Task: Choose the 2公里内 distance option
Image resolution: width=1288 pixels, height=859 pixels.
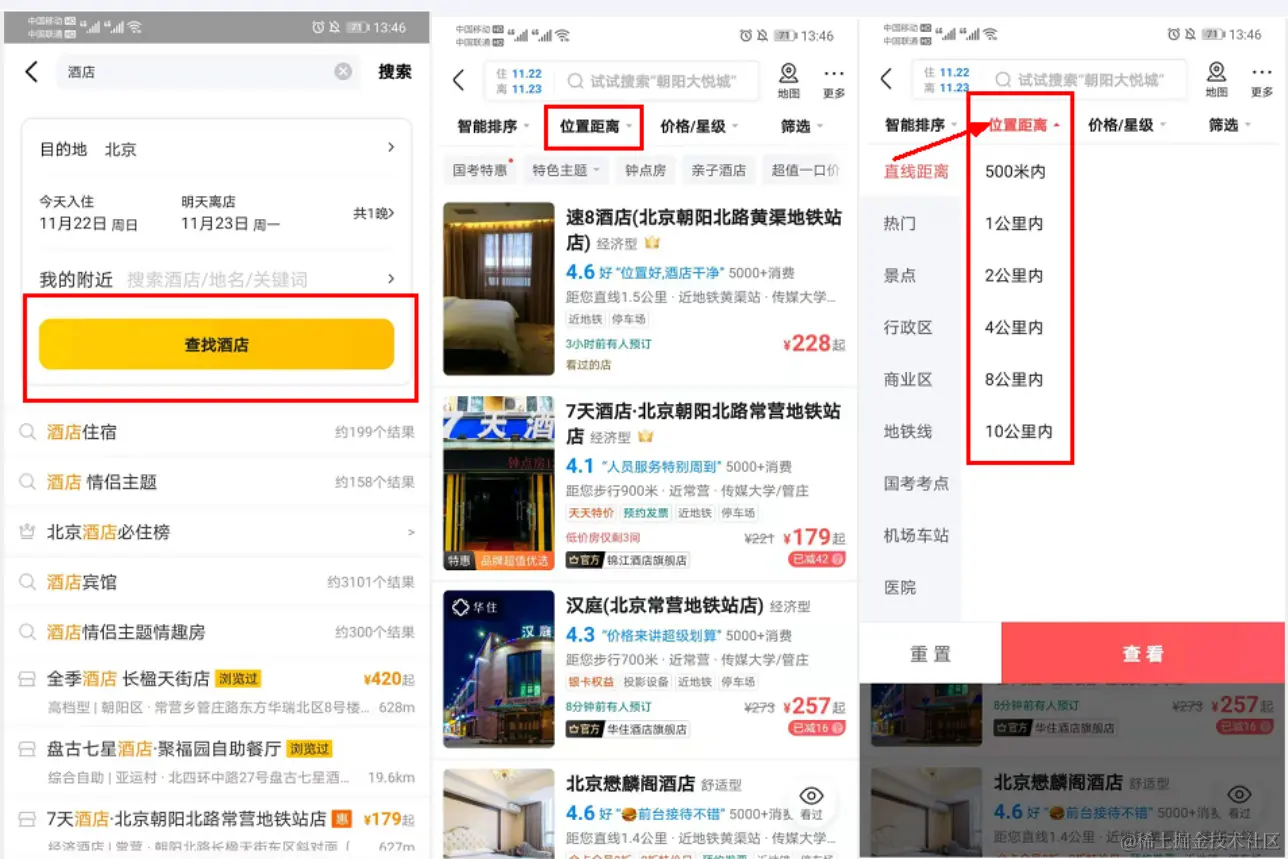Action: coord(1014,276)
